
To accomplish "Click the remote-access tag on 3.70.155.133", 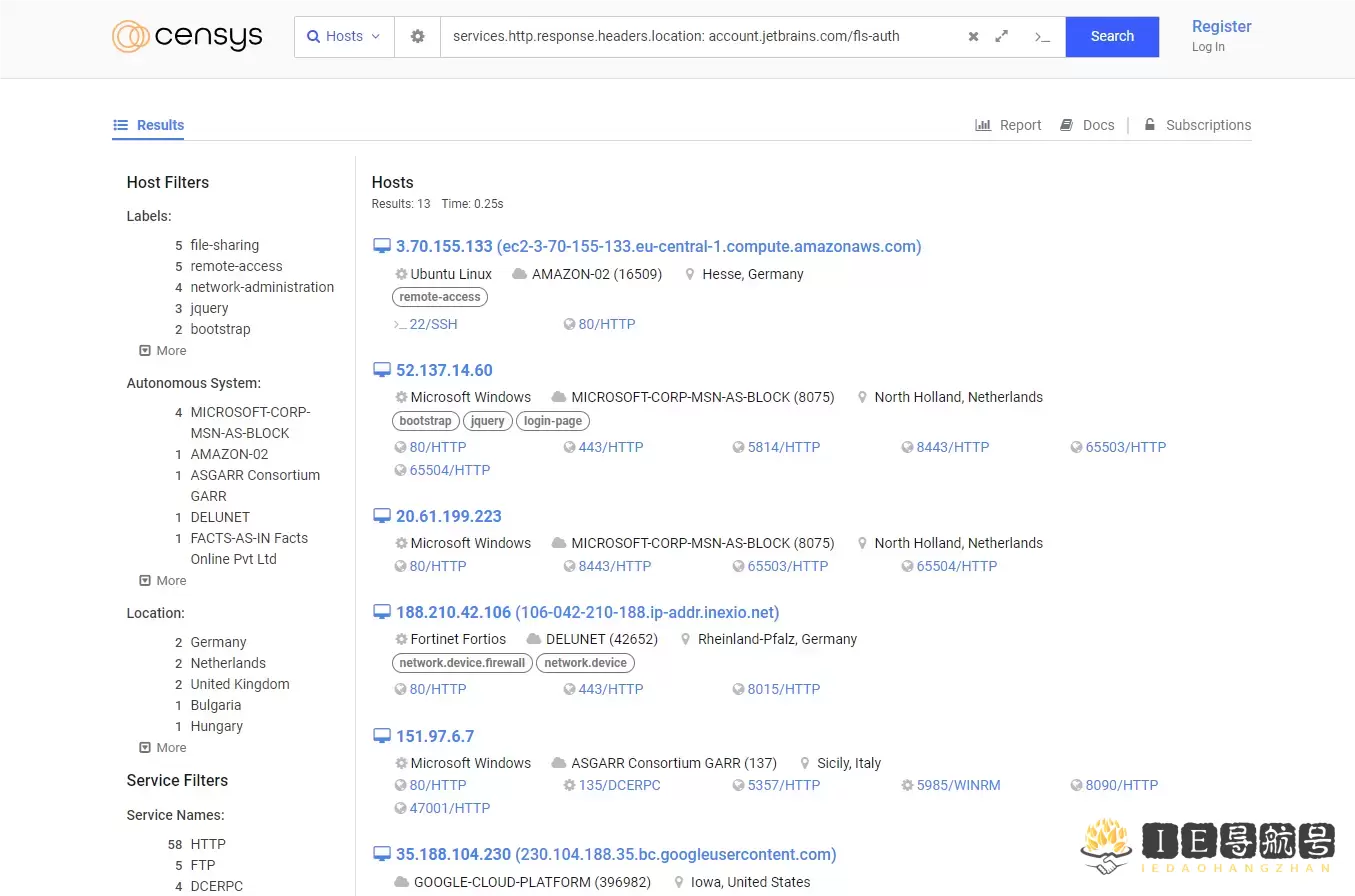I will tap(440, 297).
